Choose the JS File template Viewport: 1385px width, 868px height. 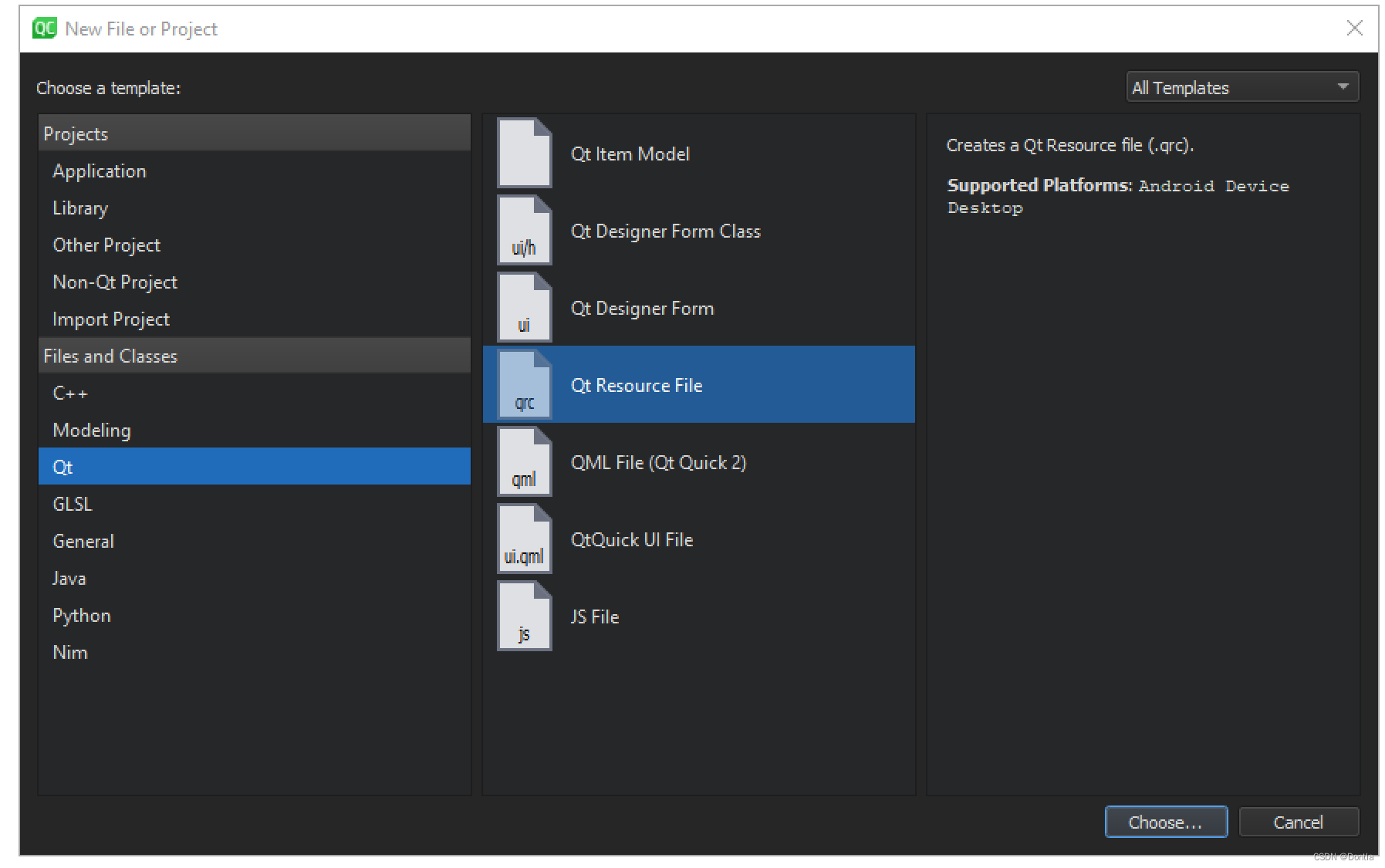point(698,616)
